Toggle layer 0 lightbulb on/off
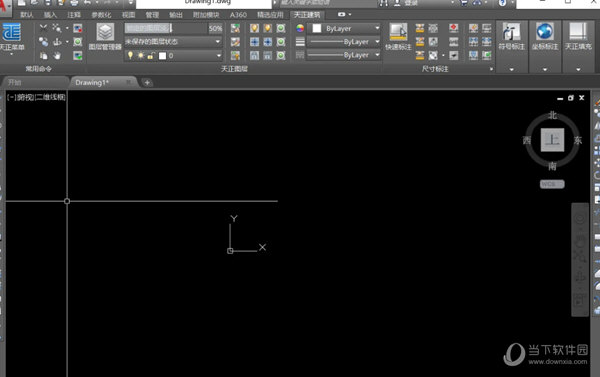 click(x=130, y=55)
